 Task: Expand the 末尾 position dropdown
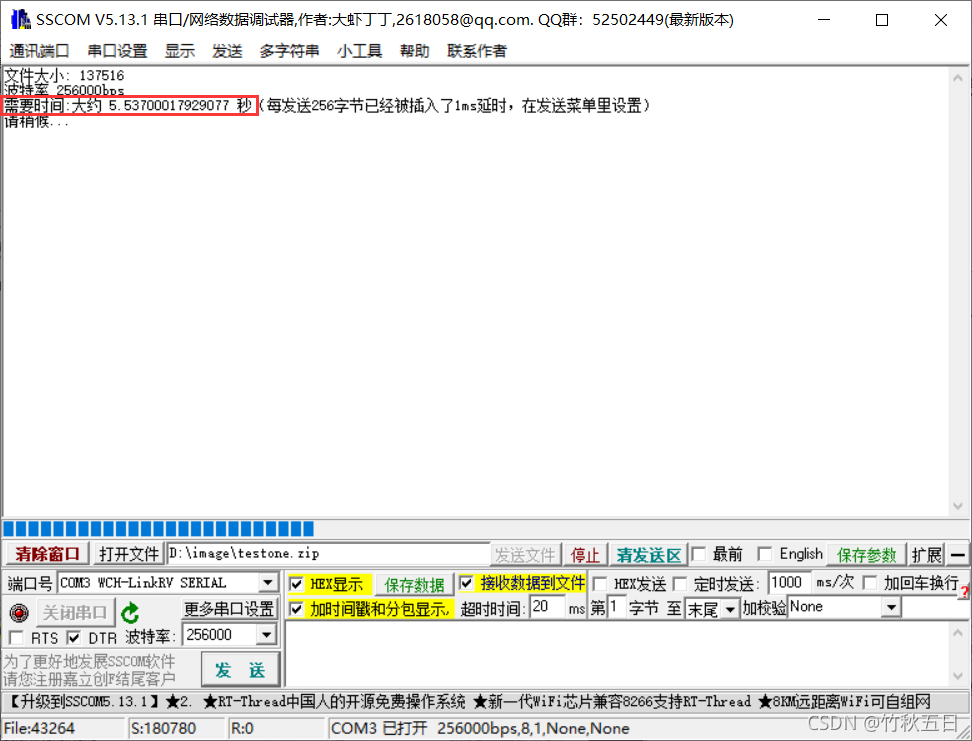point(729,607)
